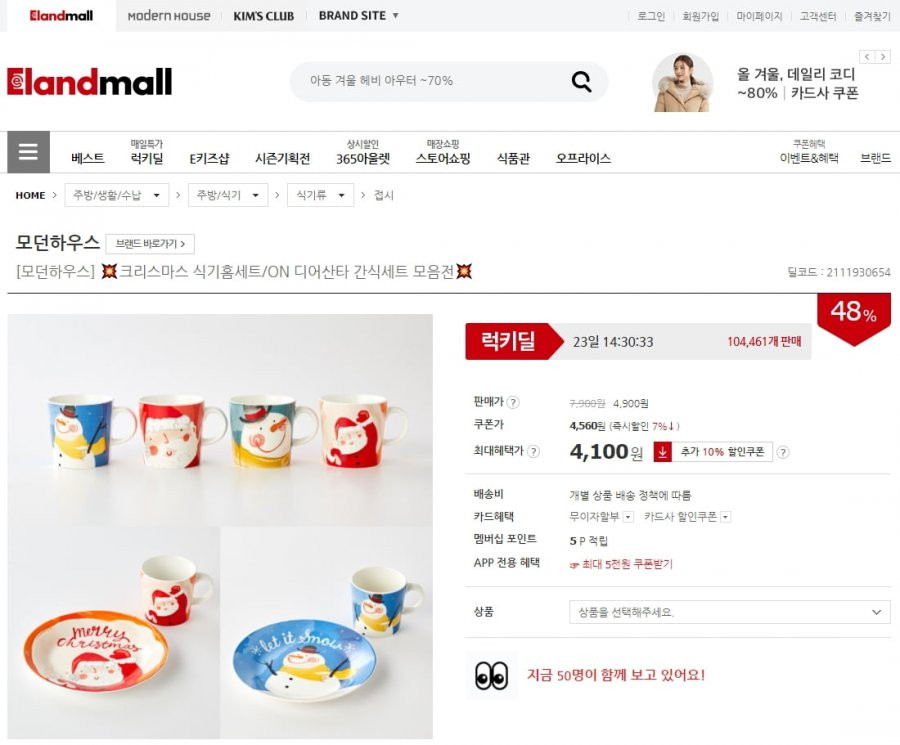The height and width of the screenshot is (745, 900).
Task: Open the hamburger category menu
Action: click(28, 152)
